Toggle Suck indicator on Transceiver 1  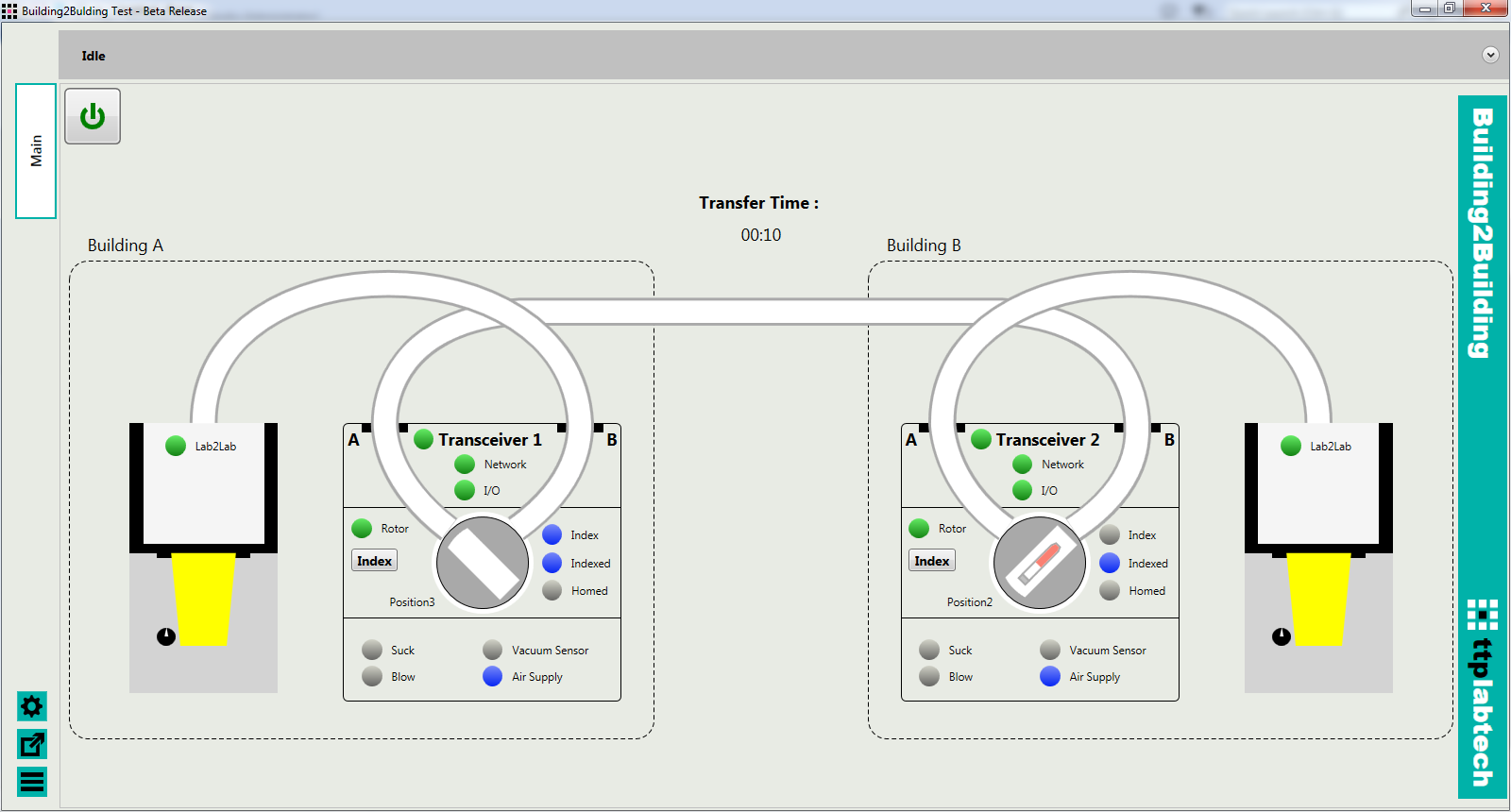[372, 650]
